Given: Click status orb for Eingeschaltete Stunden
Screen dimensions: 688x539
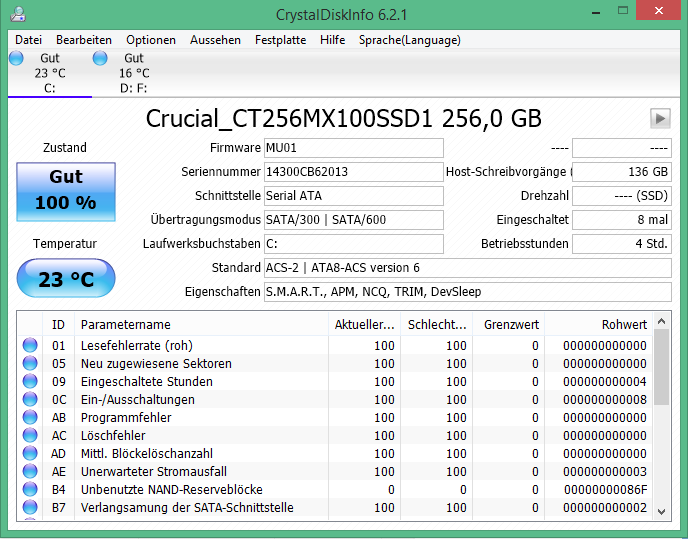Looking at the screenshot, I should 30,381.
